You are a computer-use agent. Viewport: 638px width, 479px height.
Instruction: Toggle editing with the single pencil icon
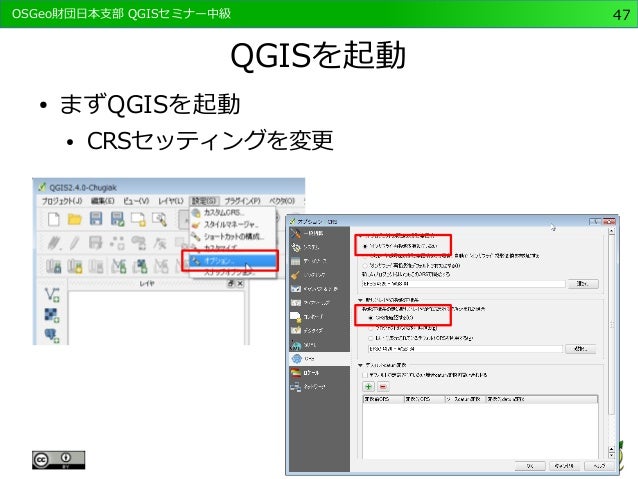point(74,243)
